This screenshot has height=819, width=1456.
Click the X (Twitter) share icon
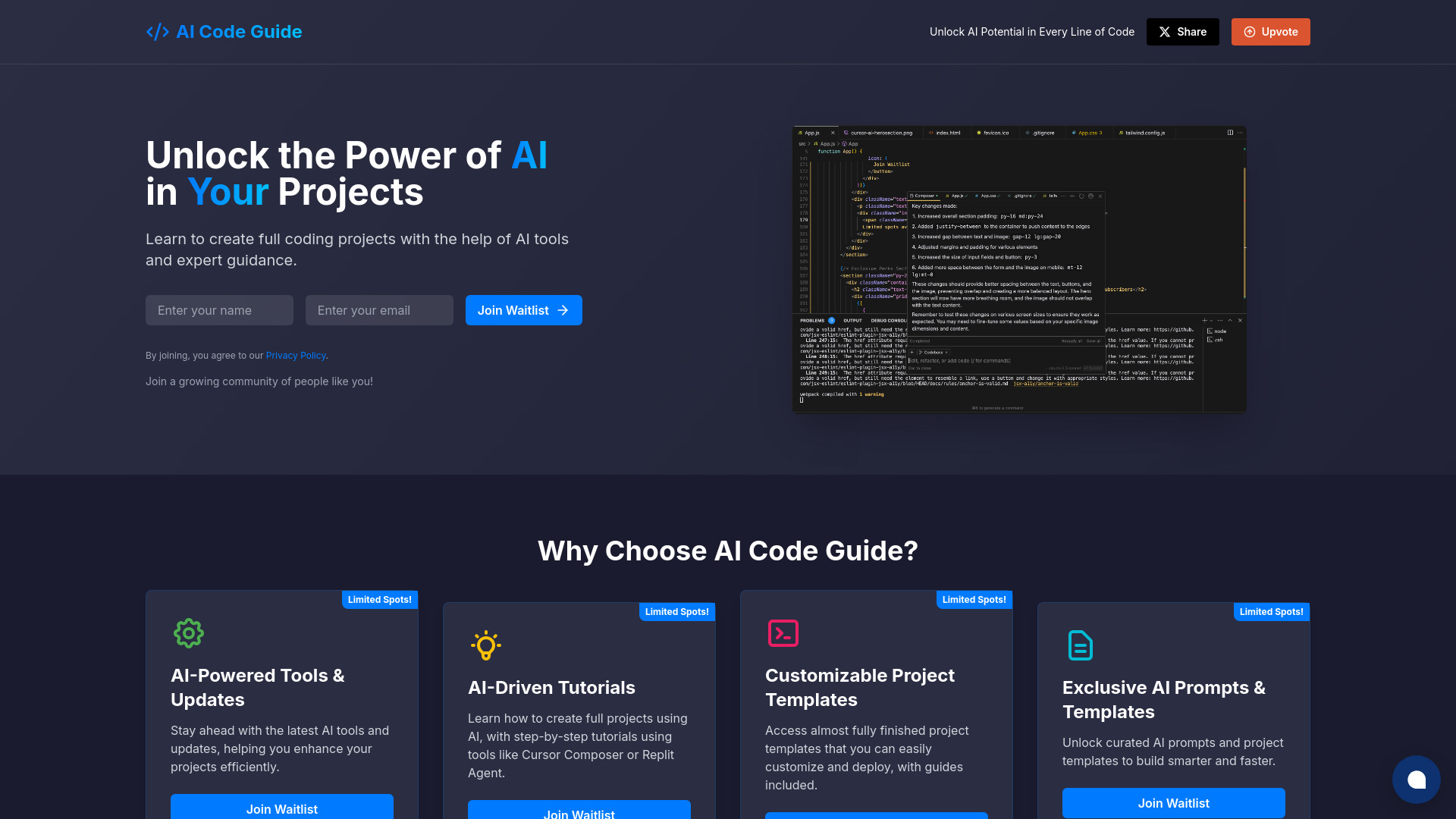click(1165, 31)
